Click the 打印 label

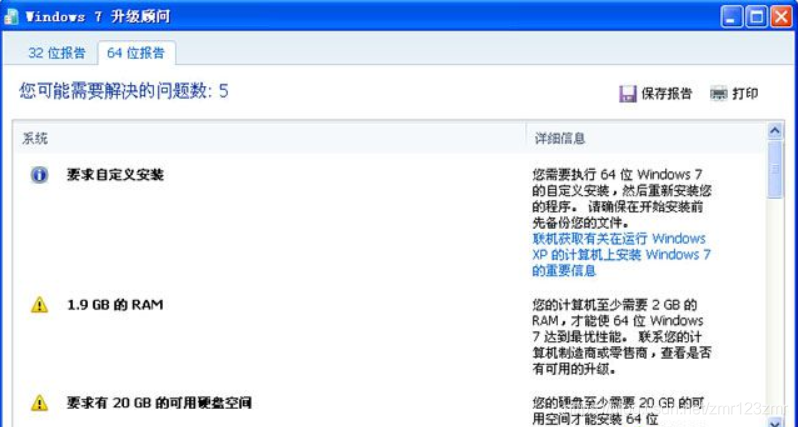point(745,94)
